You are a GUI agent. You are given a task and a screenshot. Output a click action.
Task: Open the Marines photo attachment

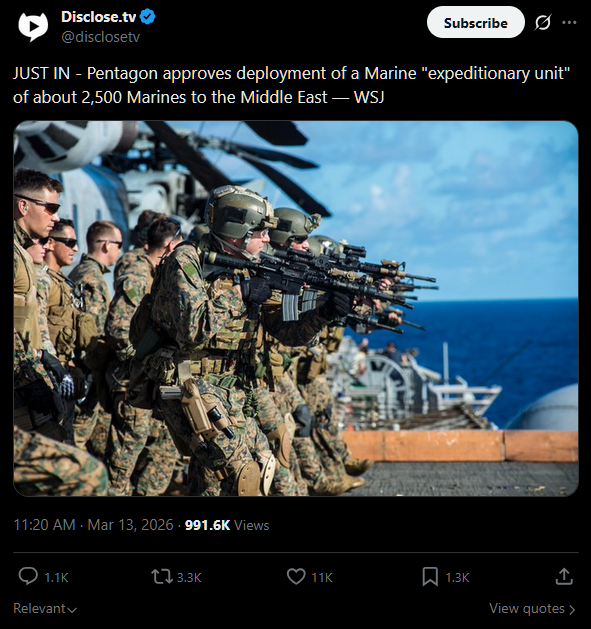point(296,308)
